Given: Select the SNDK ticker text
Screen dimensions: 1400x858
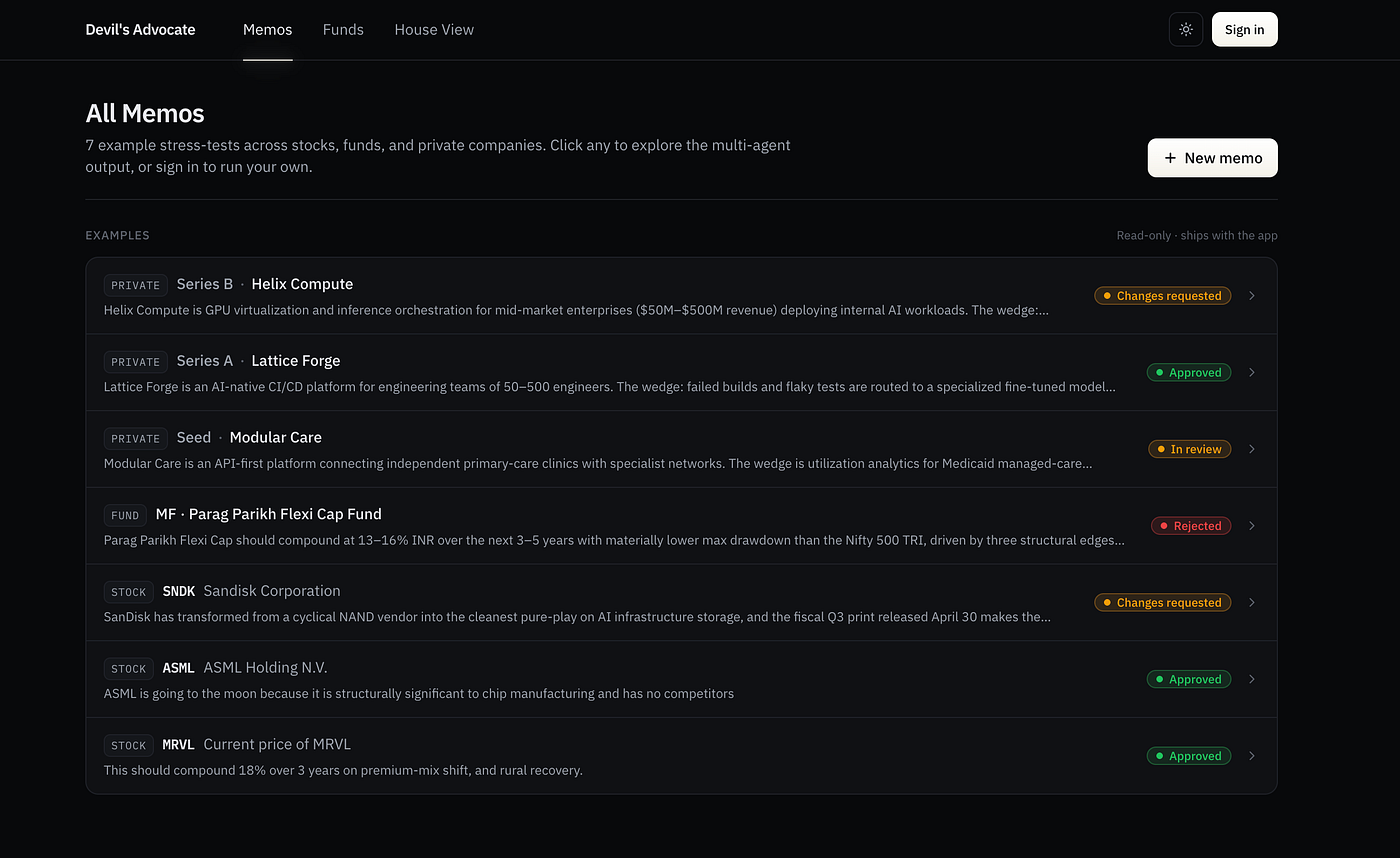Looking at the screenshot, I should click(179, 591).
